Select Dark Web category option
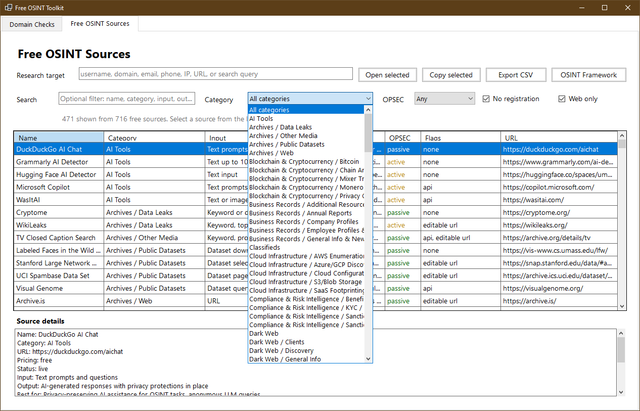This screenshot has width=640, height=411. tap(306, 333)
